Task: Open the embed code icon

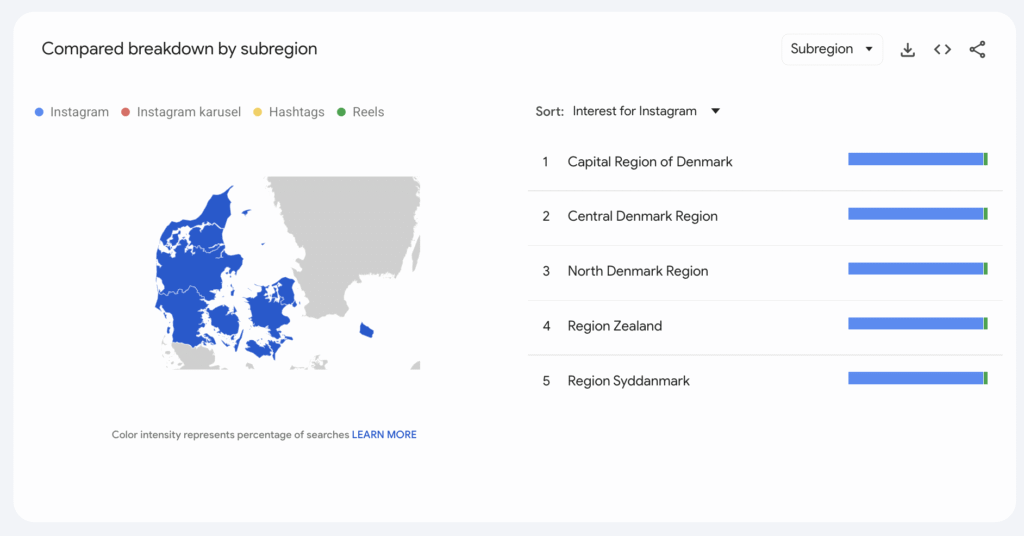Action: (942, 50)
